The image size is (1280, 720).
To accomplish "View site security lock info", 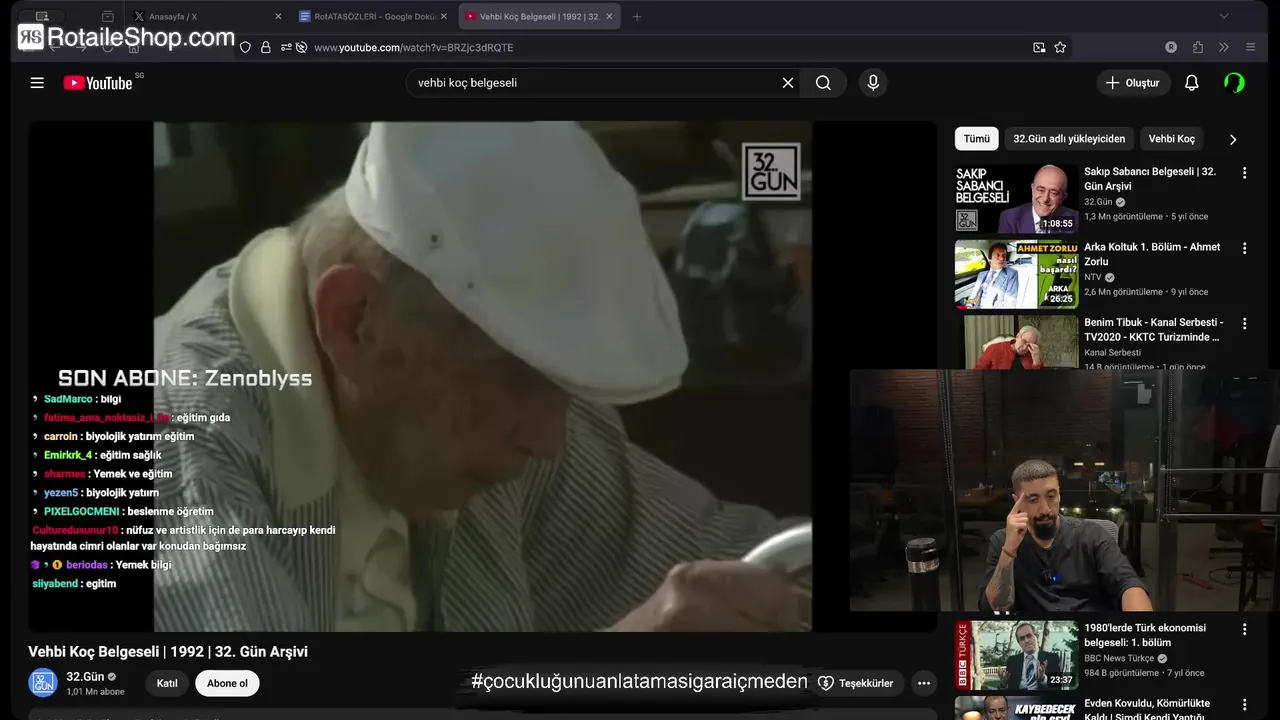I will (x=265, y=47).
